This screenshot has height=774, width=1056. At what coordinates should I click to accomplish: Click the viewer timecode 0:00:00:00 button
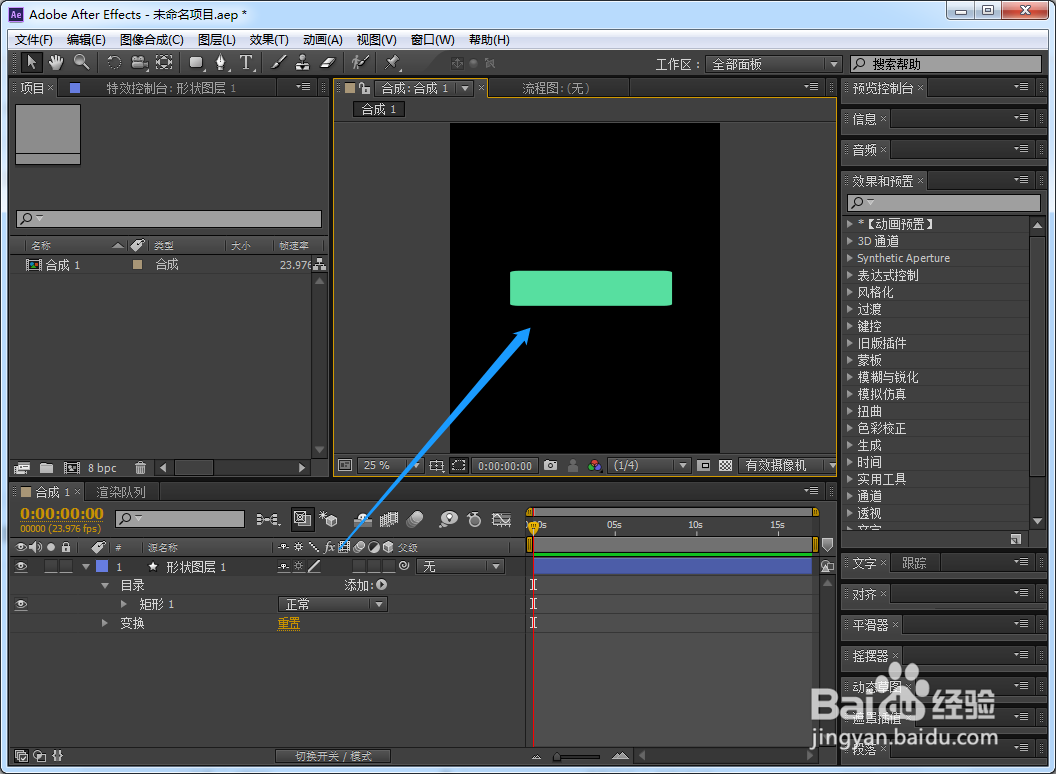505,465
